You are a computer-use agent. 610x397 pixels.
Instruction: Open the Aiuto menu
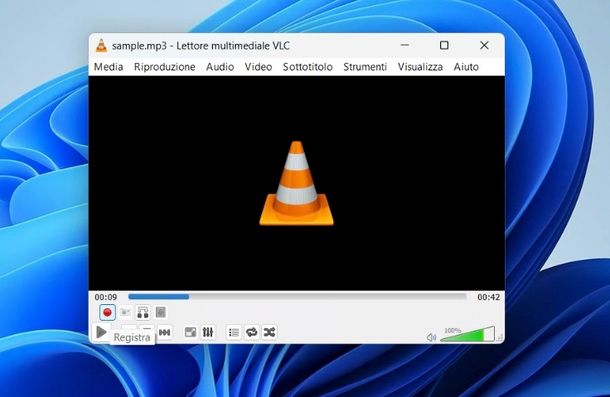coord(466,67)
